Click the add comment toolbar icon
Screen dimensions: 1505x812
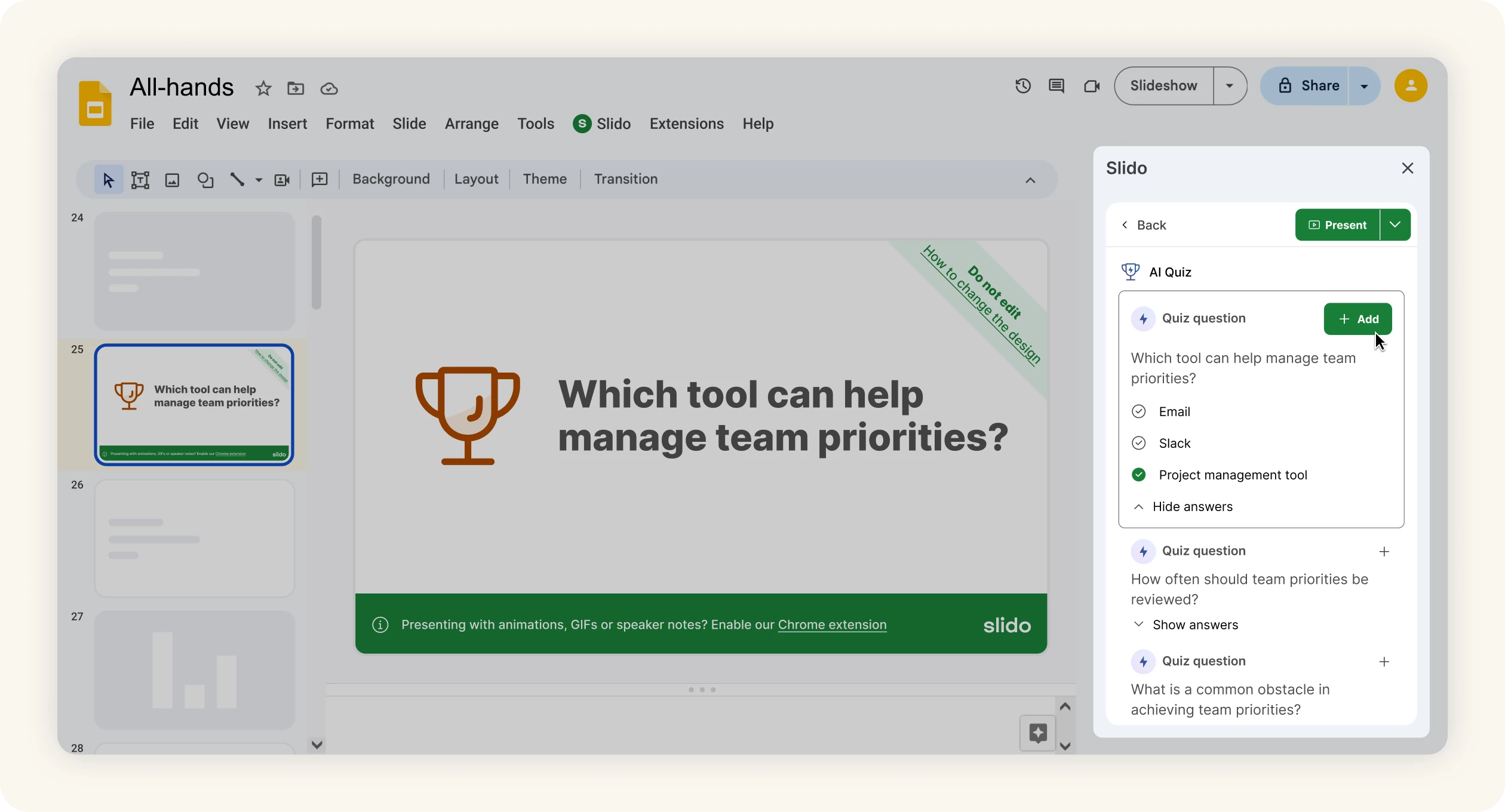click(x=320, y=180)
